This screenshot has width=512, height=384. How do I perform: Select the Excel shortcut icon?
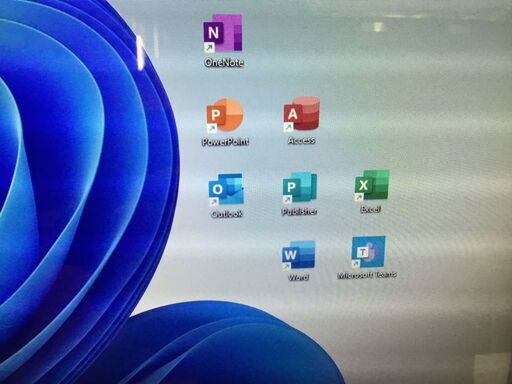(372, 186)
